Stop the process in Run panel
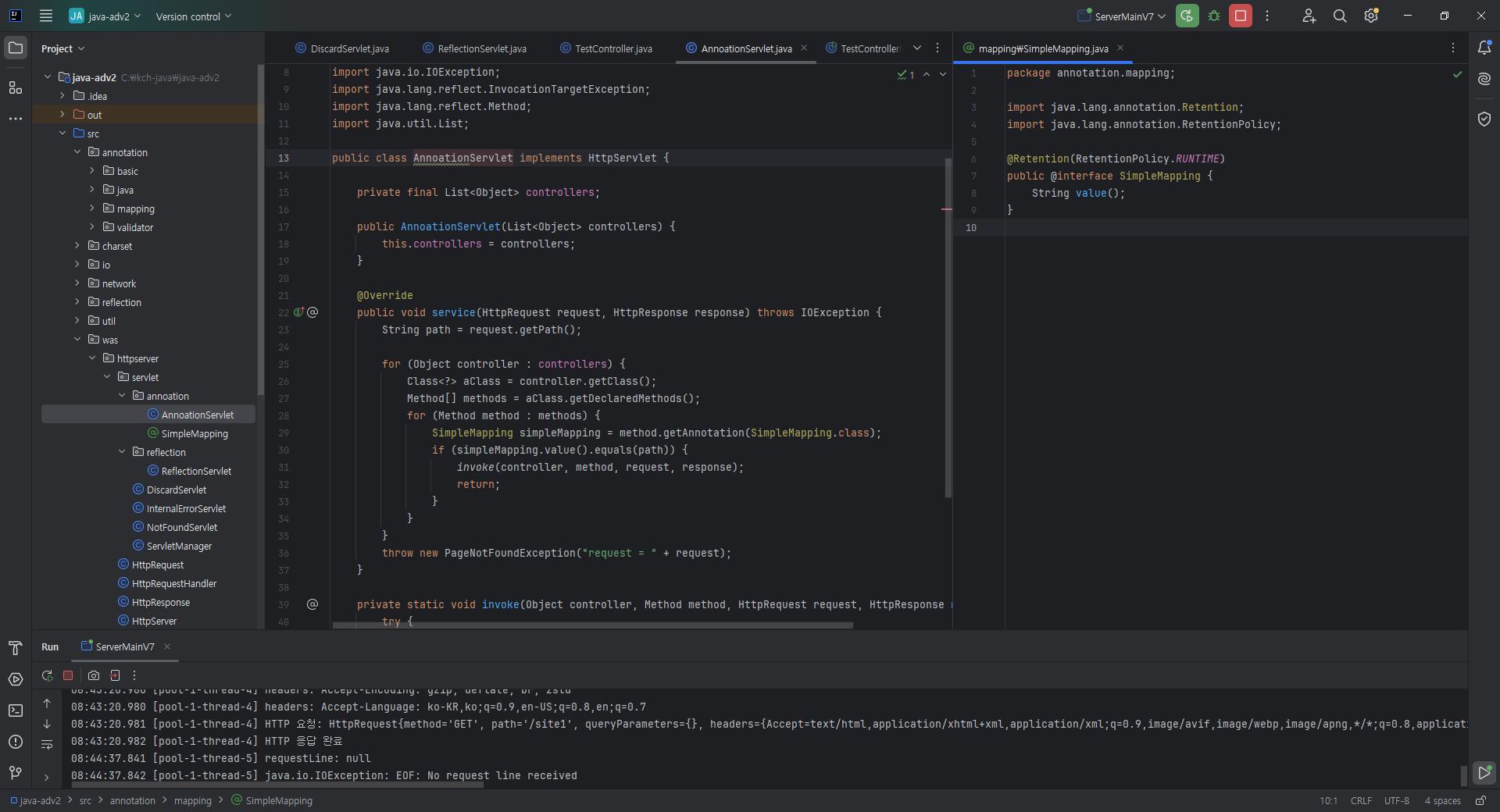 click(68, 675)
